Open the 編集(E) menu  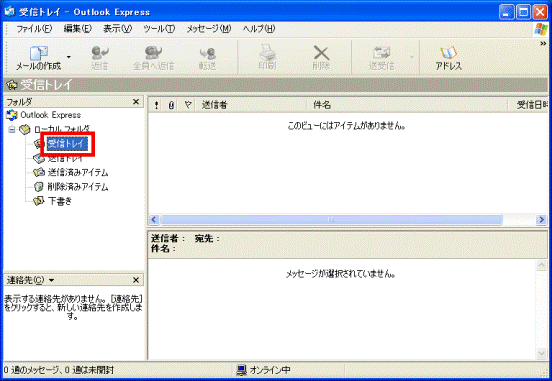click(x=78, y=29)
